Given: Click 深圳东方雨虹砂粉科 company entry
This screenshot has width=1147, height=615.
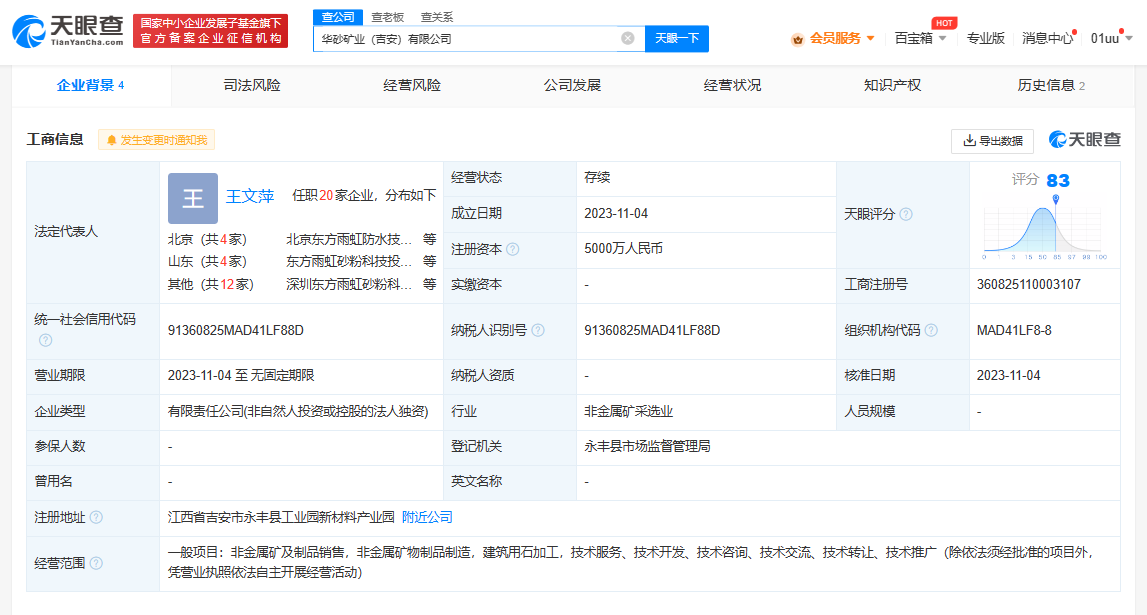Looking at the screenshot, I should [x=349, y=284].
